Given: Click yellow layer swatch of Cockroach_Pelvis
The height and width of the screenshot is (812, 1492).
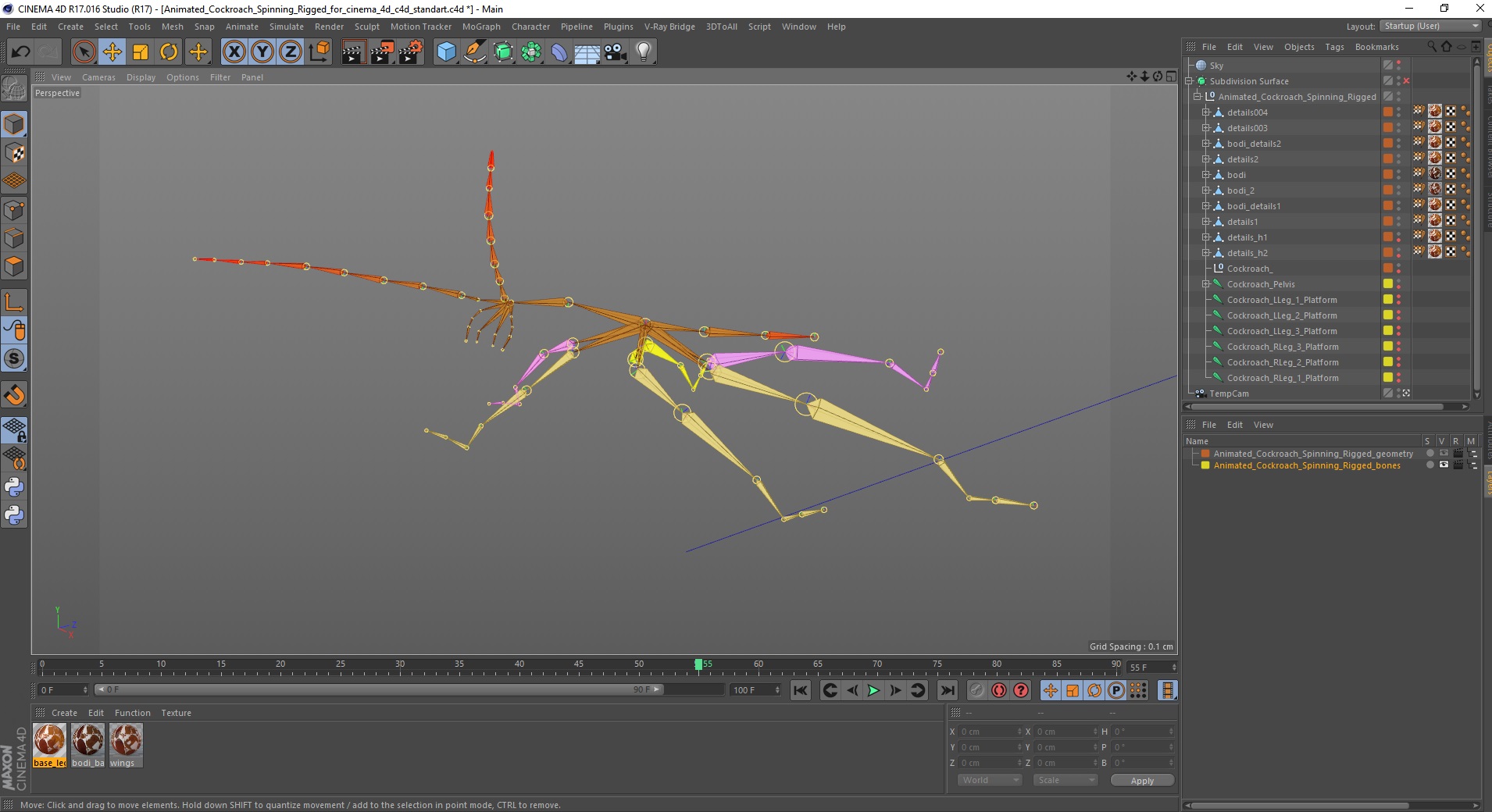Looking at the screenshot, I should point(1388,284).
